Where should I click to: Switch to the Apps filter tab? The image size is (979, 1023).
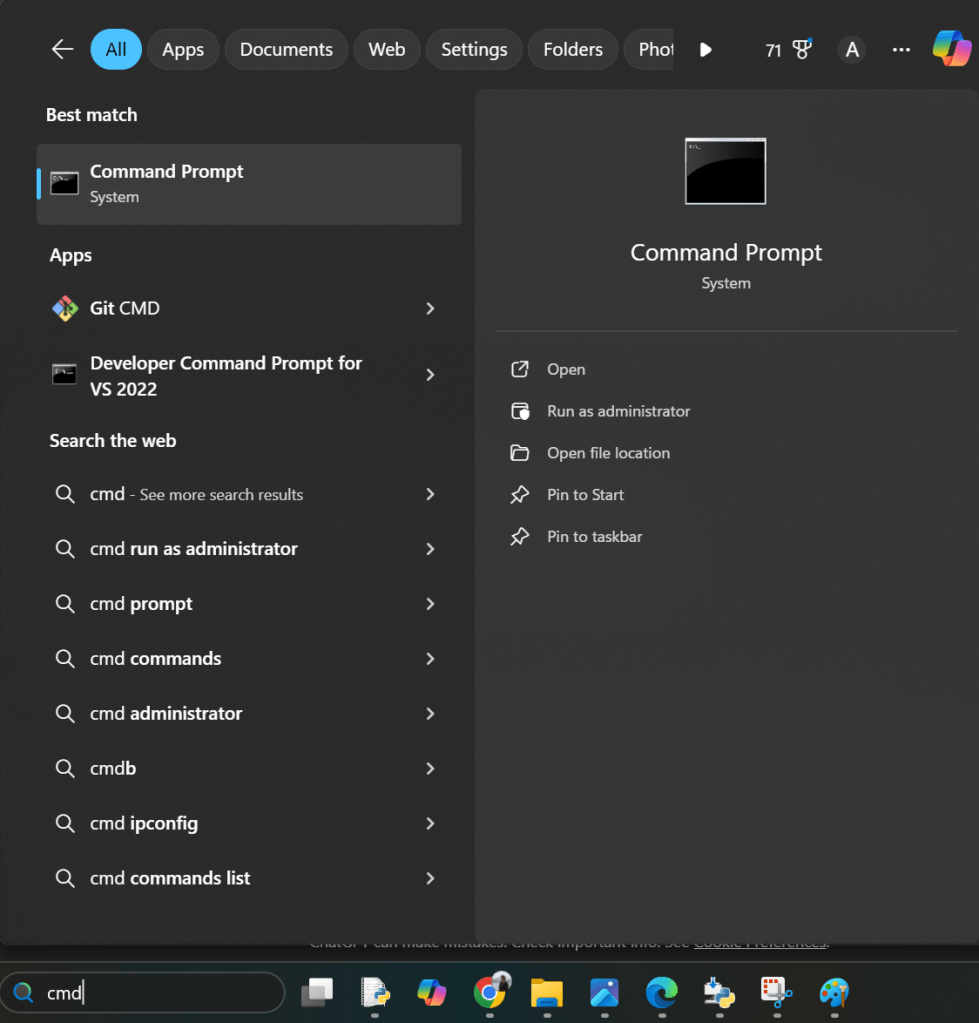(183, 50)
